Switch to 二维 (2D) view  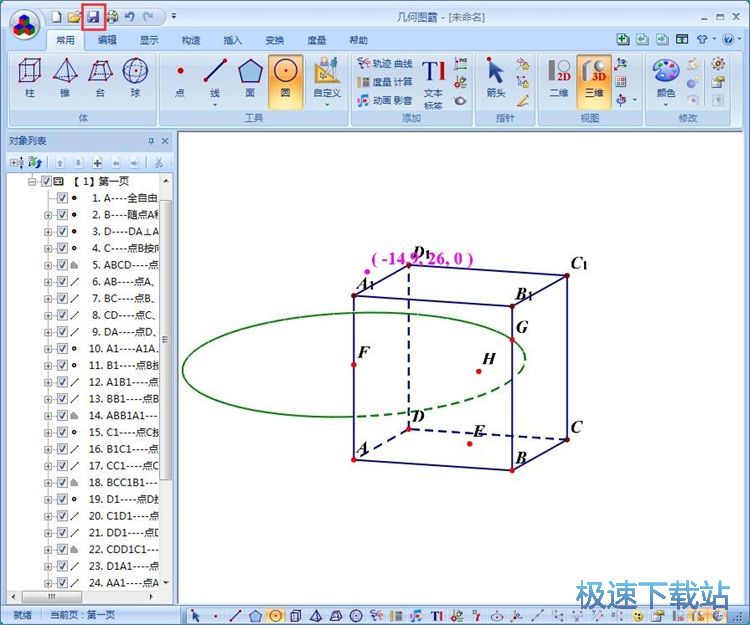pyautogui.click(x=559, y=78)
